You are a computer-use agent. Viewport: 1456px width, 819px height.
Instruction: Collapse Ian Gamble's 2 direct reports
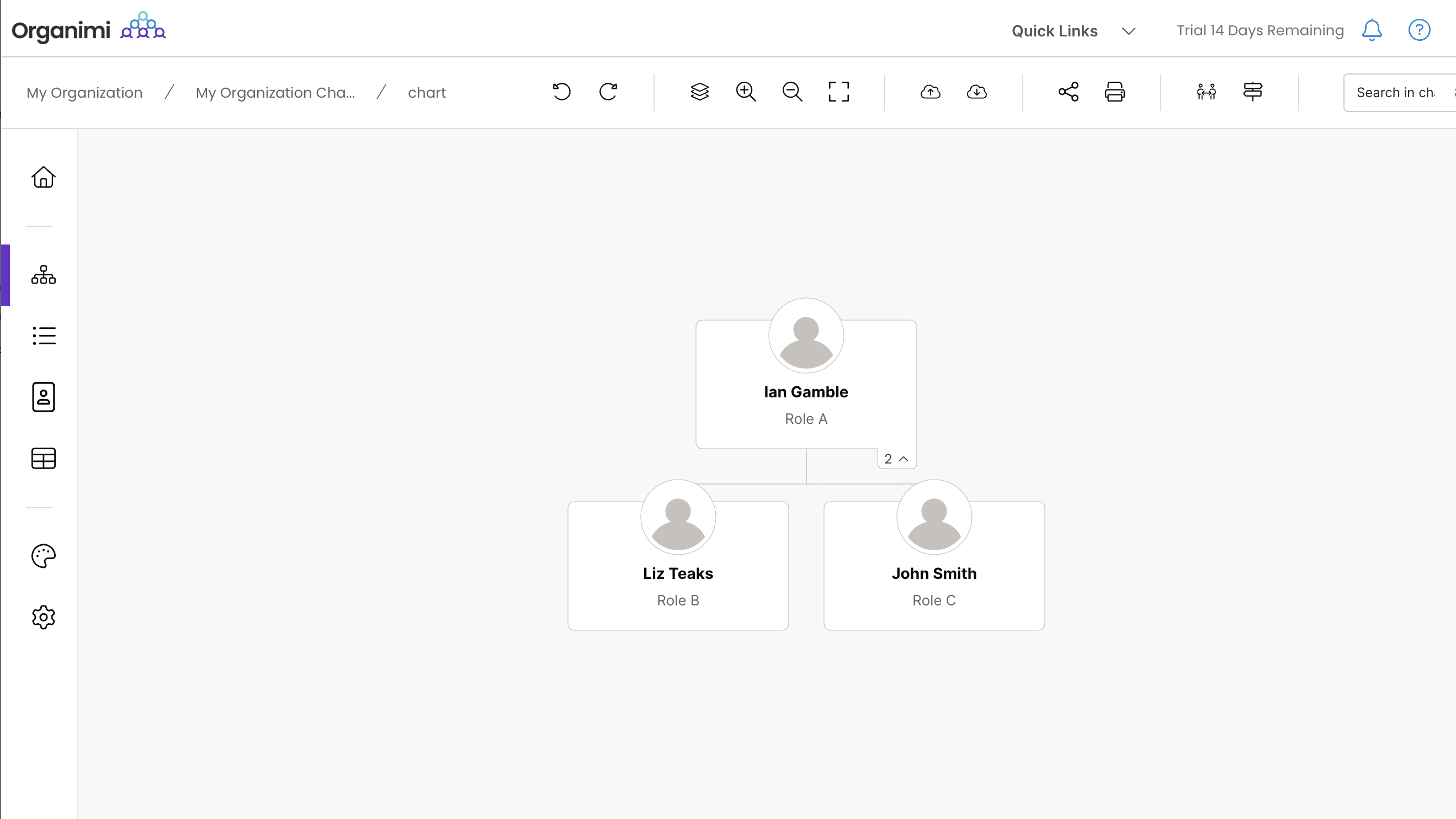(x=896, y=459)
